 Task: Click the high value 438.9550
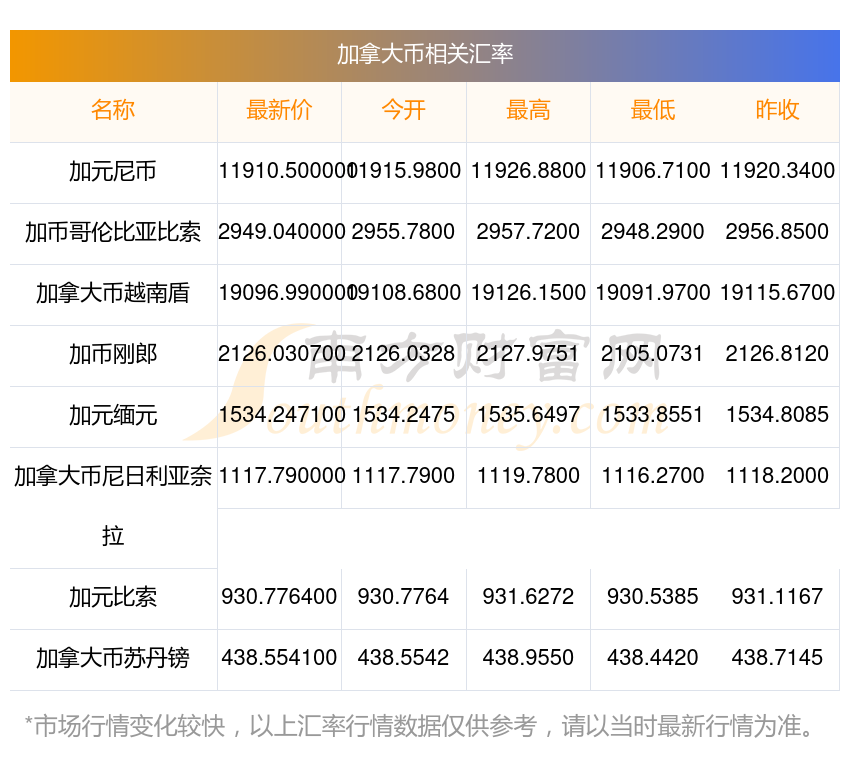pos(528,658)
